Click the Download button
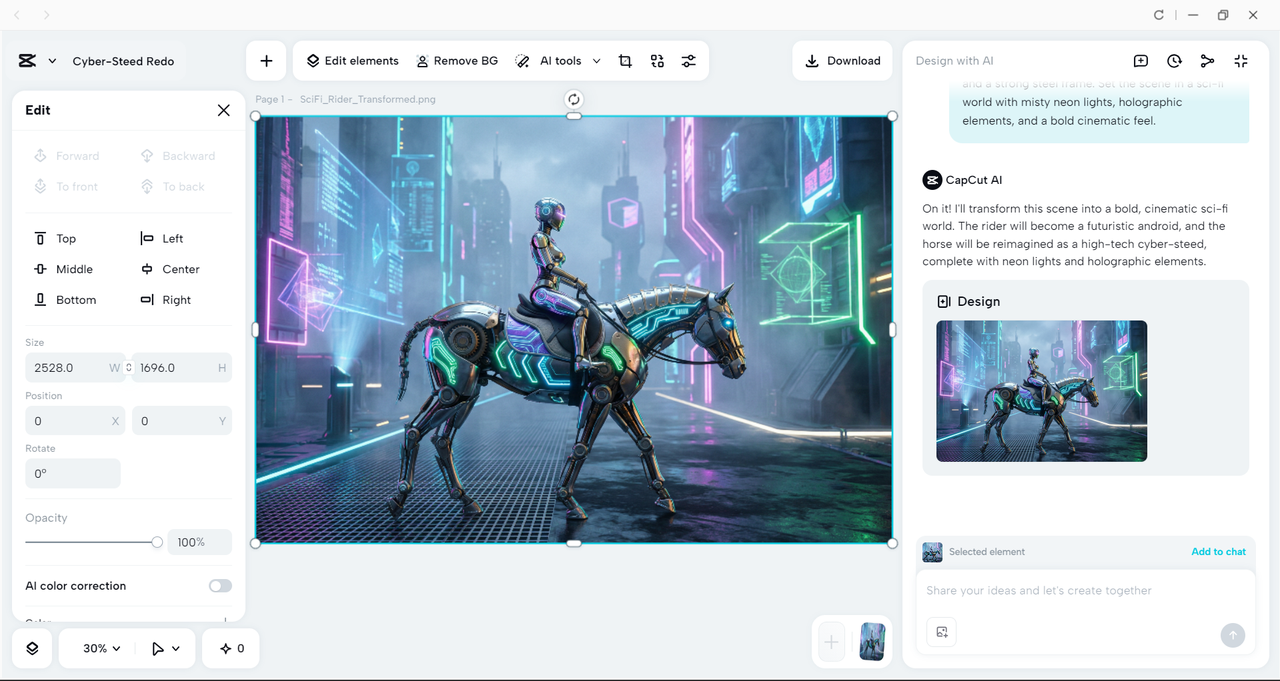Image resolution: width=1280 pixels, height=681 pixels. coord(842,60)
